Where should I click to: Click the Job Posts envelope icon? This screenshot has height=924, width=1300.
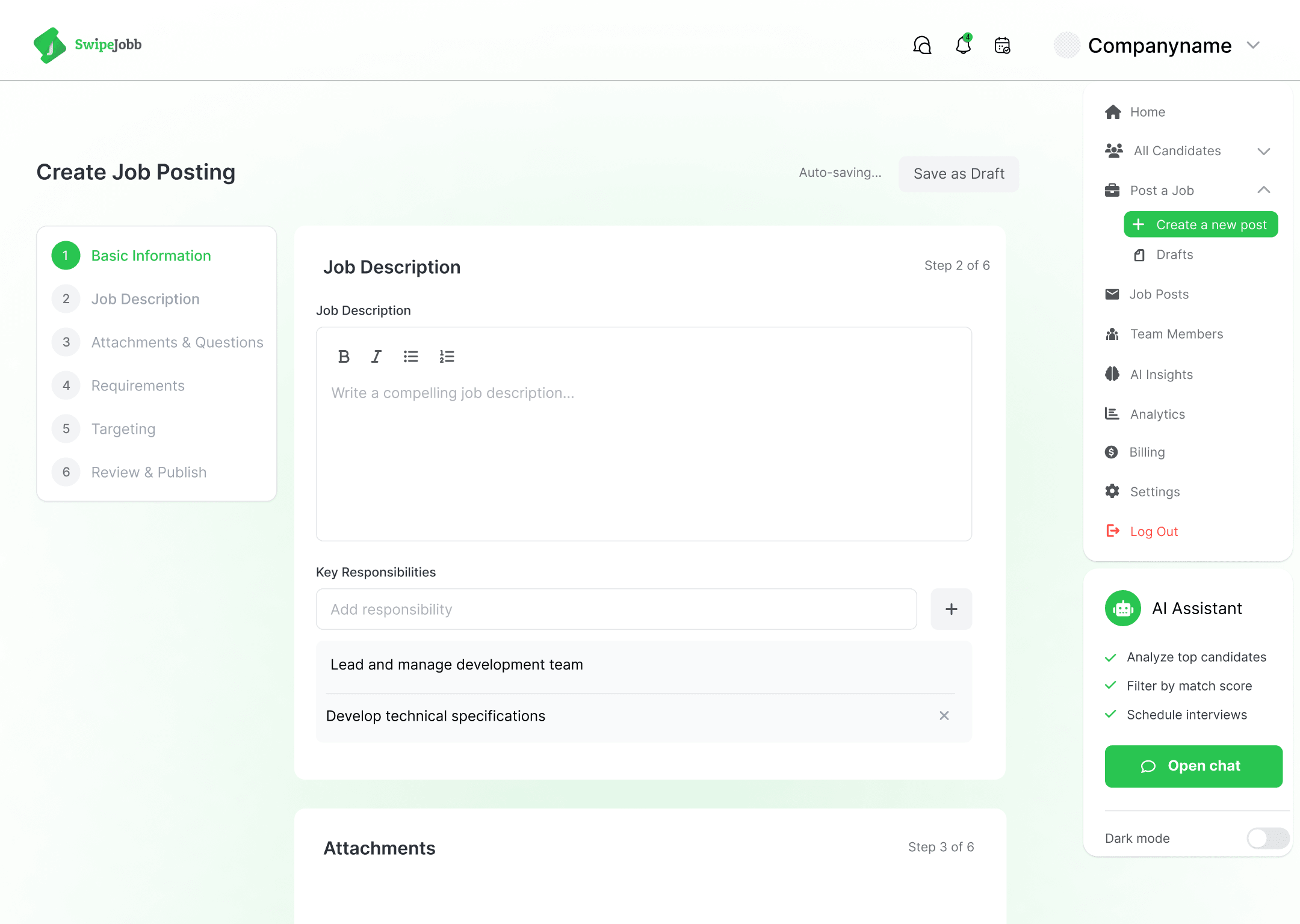point(1112,294)
